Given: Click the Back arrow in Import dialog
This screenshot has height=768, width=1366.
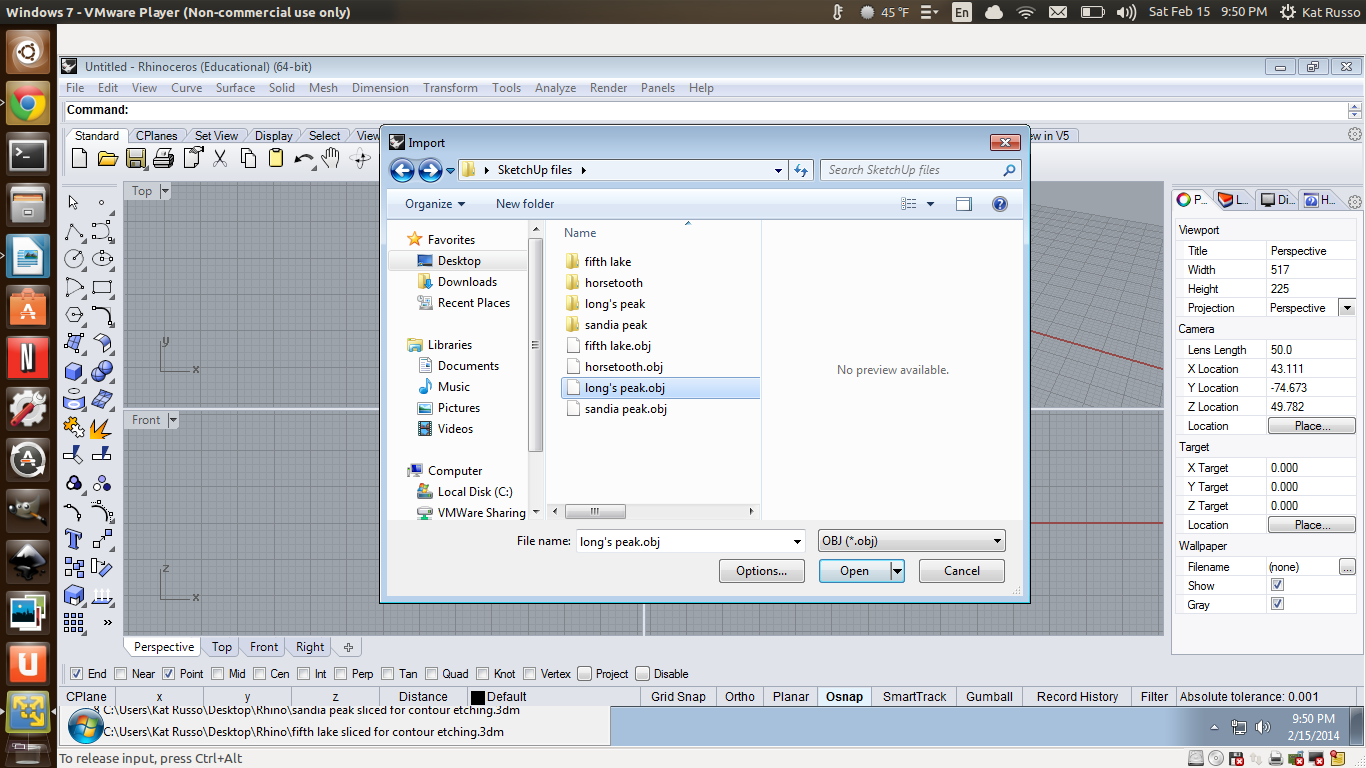Looking at the screenshot, I should pos(402,170).
